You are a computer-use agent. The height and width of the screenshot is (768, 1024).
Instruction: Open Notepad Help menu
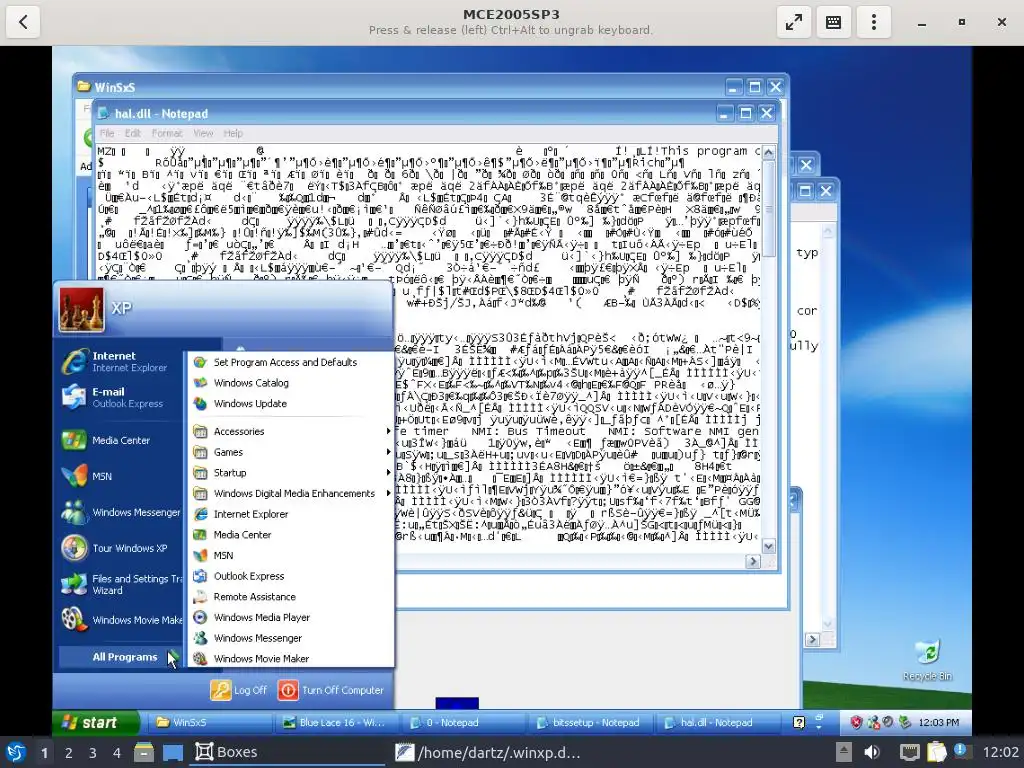coord(233,133)
